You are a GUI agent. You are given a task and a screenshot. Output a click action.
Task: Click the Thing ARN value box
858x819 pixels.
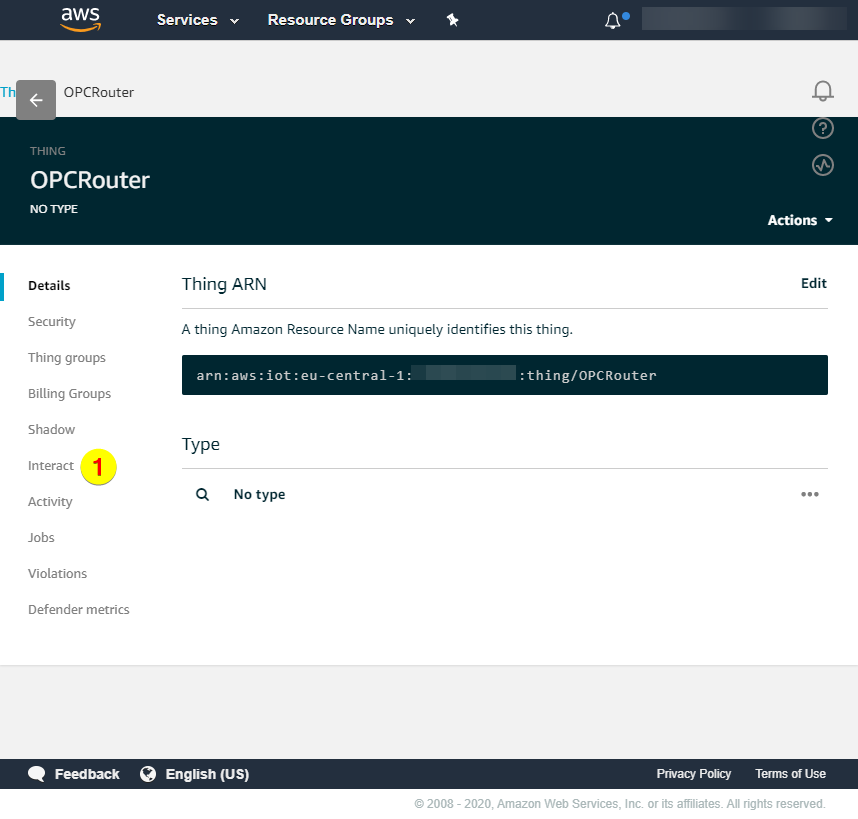pos(504,375)
